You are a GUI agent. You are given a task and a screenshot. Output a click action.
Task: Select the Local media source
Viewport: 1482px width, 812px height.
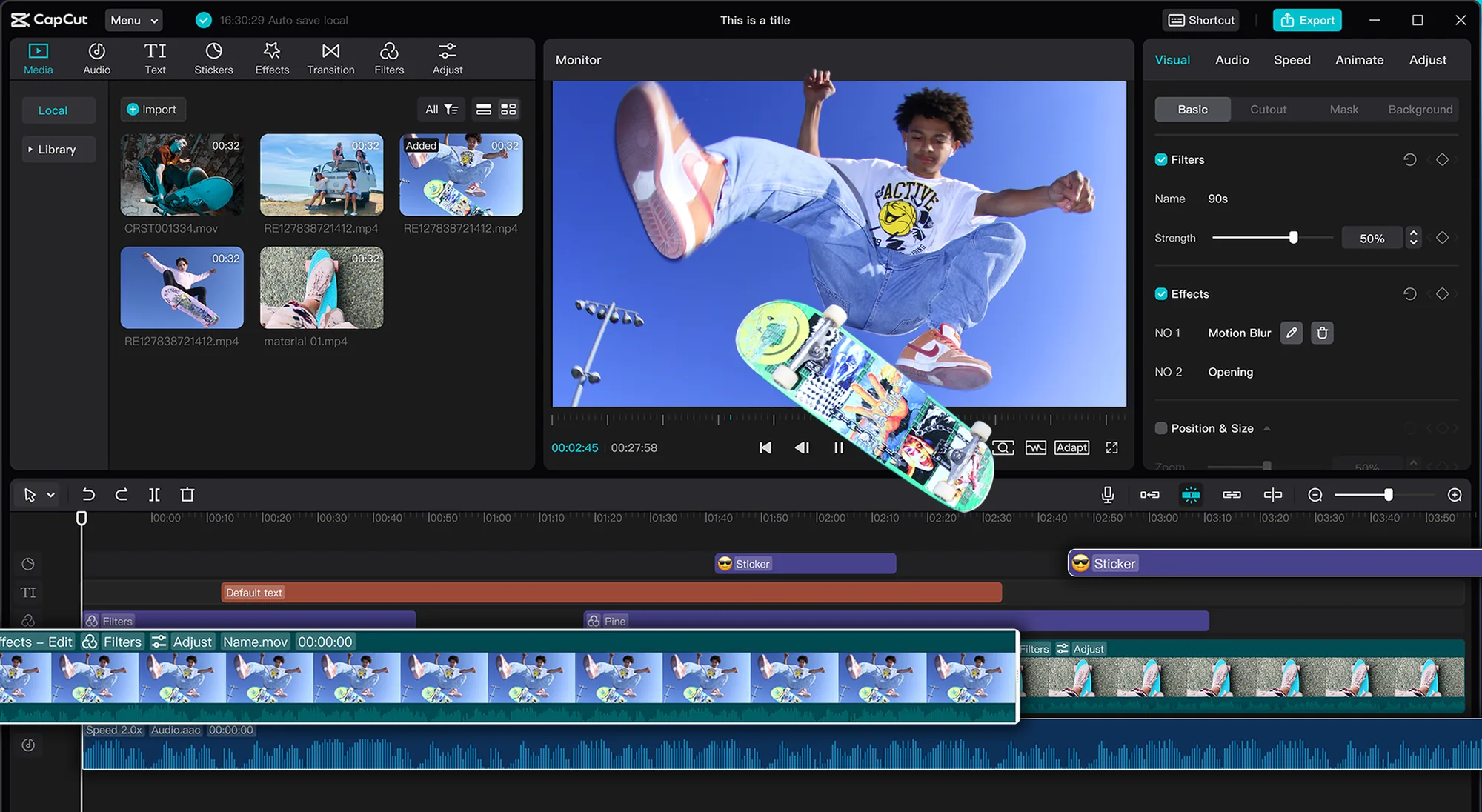pyautogui.click(x=59, y=110)
